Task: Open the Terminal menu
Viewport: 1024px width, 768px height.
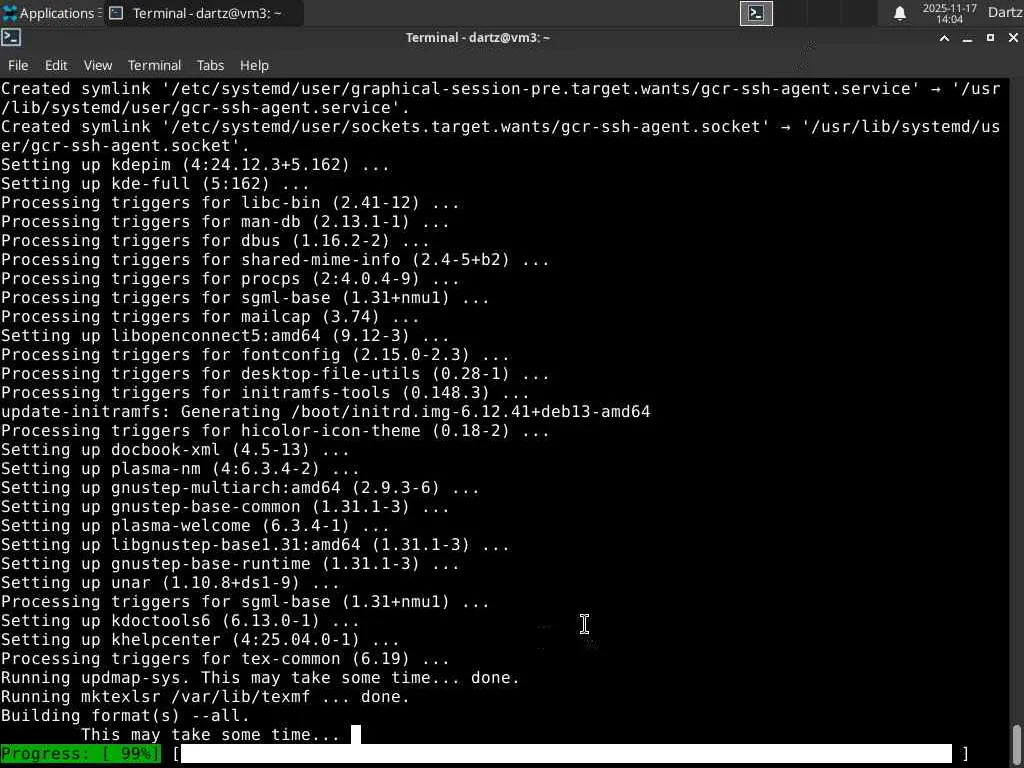Action: point(154,65)
